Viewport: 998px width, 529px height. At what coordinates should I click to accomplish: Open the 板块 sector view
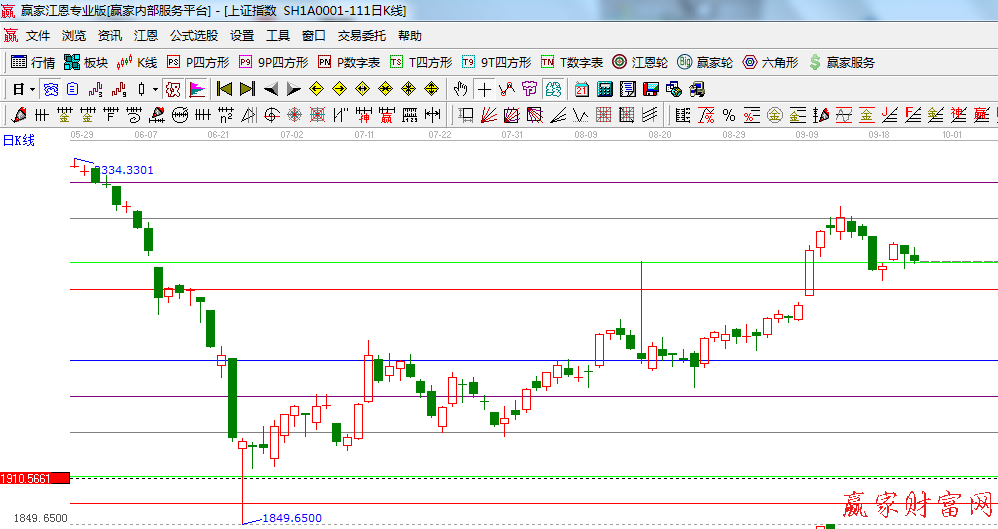pyautogui.click(x=85, y=62)
